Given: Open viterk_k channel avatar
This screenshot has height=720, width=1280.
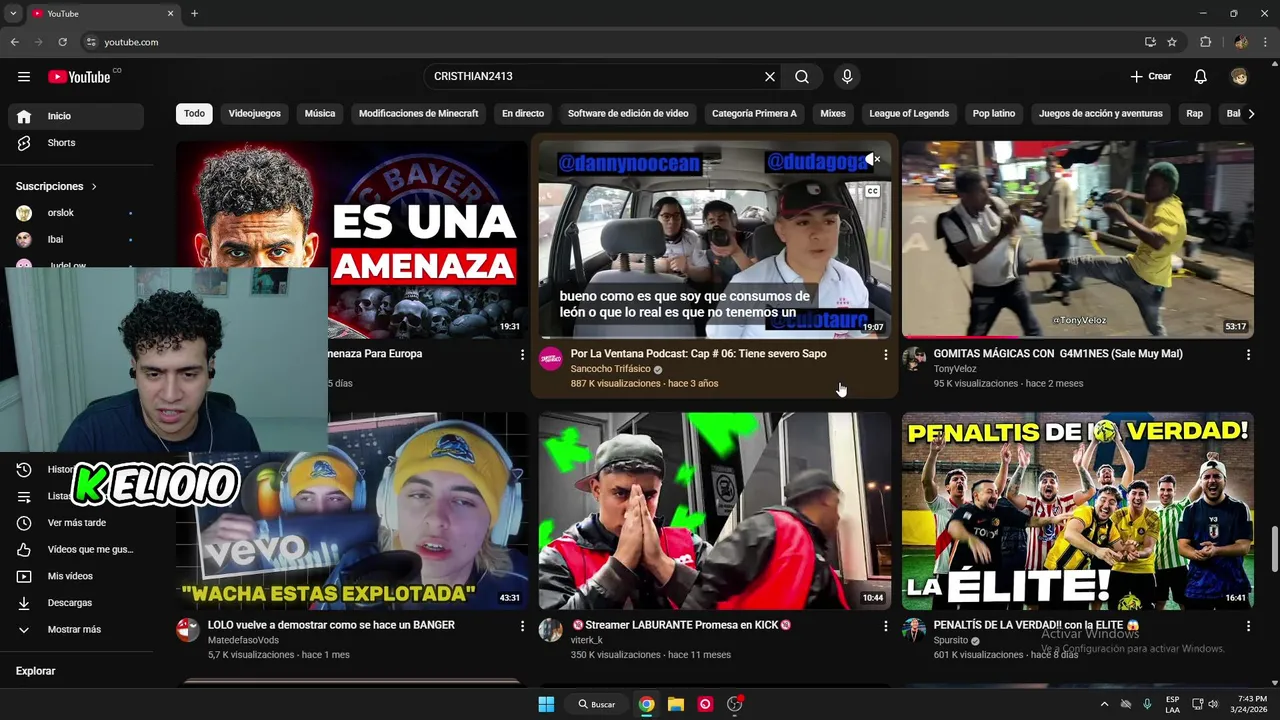Looking at the screenshot, I should coord(551,630).
